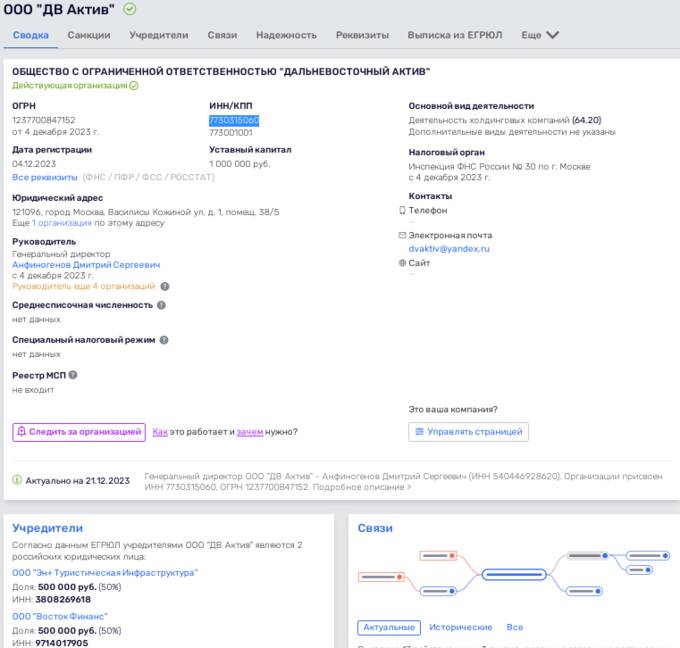The height and width of the screenshot is (648, 680).
Task: Open Анфиногенов Дмитрий Сергеевич profile link
Action: 86,265
